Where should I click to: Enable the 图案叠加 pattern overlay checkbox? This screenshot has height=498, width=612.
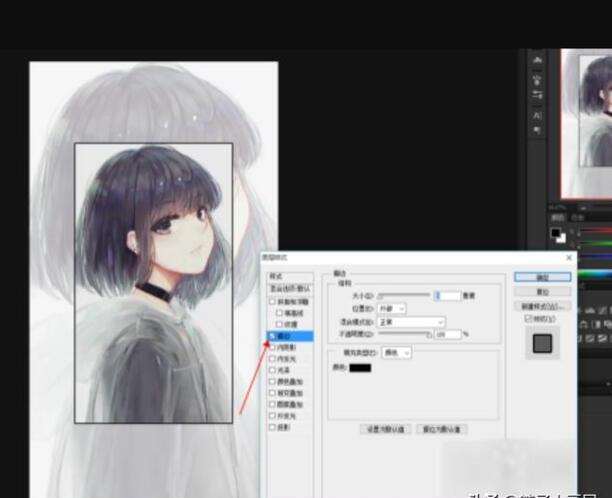point(272,404)
